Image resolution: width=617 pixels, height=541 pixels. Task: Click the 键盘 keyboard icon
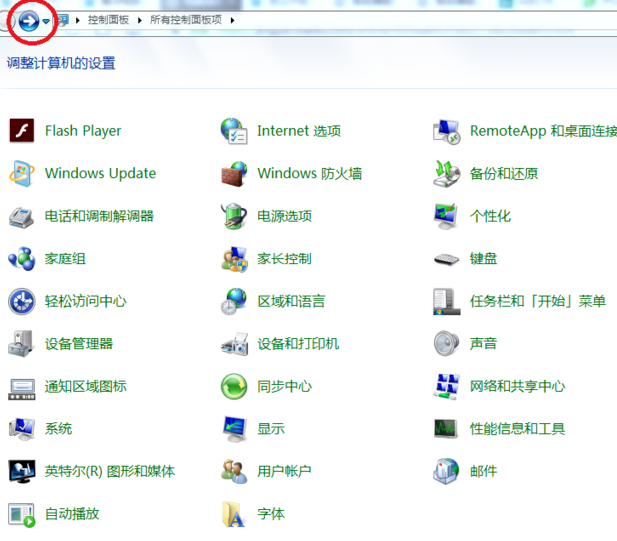click(x=446, y=259)
